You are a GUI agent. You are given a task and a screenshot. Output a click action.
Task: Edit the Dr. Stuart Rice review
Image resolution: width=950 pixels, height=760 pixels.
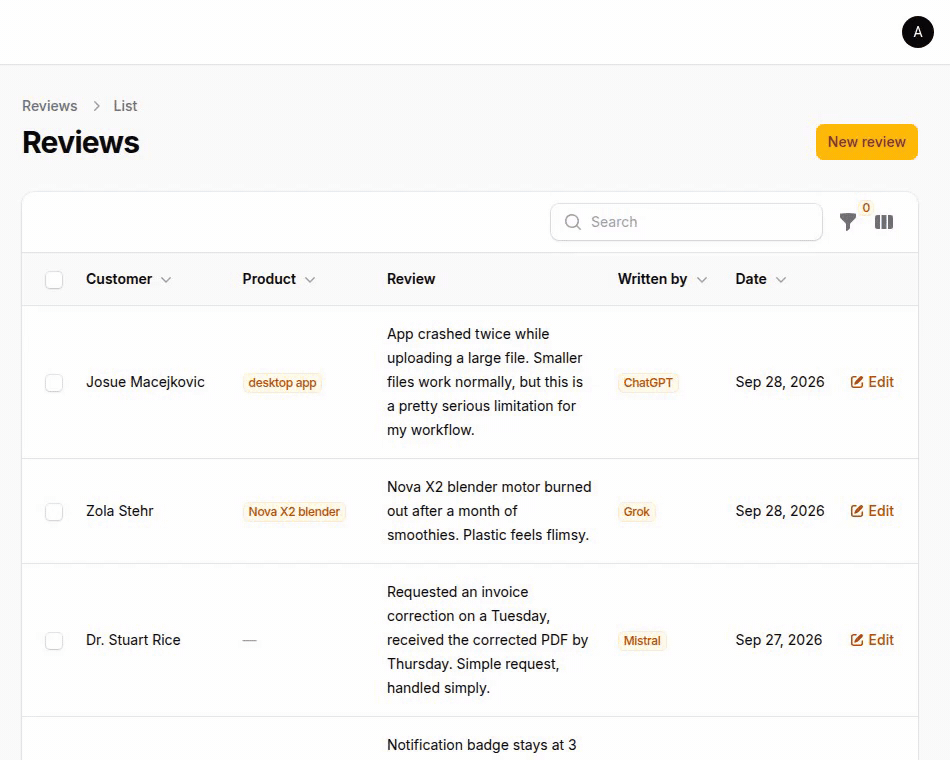click(x=872, y=640)
